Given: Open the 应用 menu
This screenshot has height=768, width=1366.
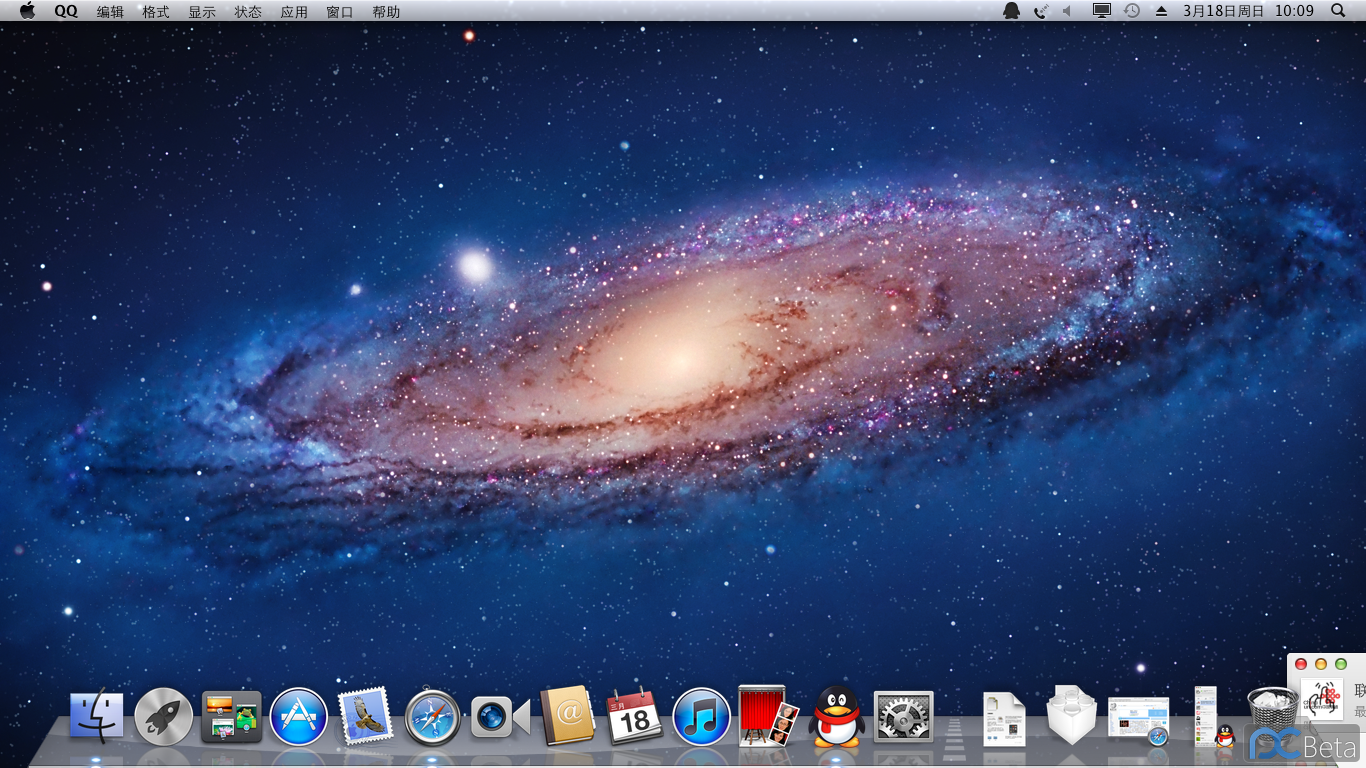Looking at the screenshot, I should [x=294, y=12].
